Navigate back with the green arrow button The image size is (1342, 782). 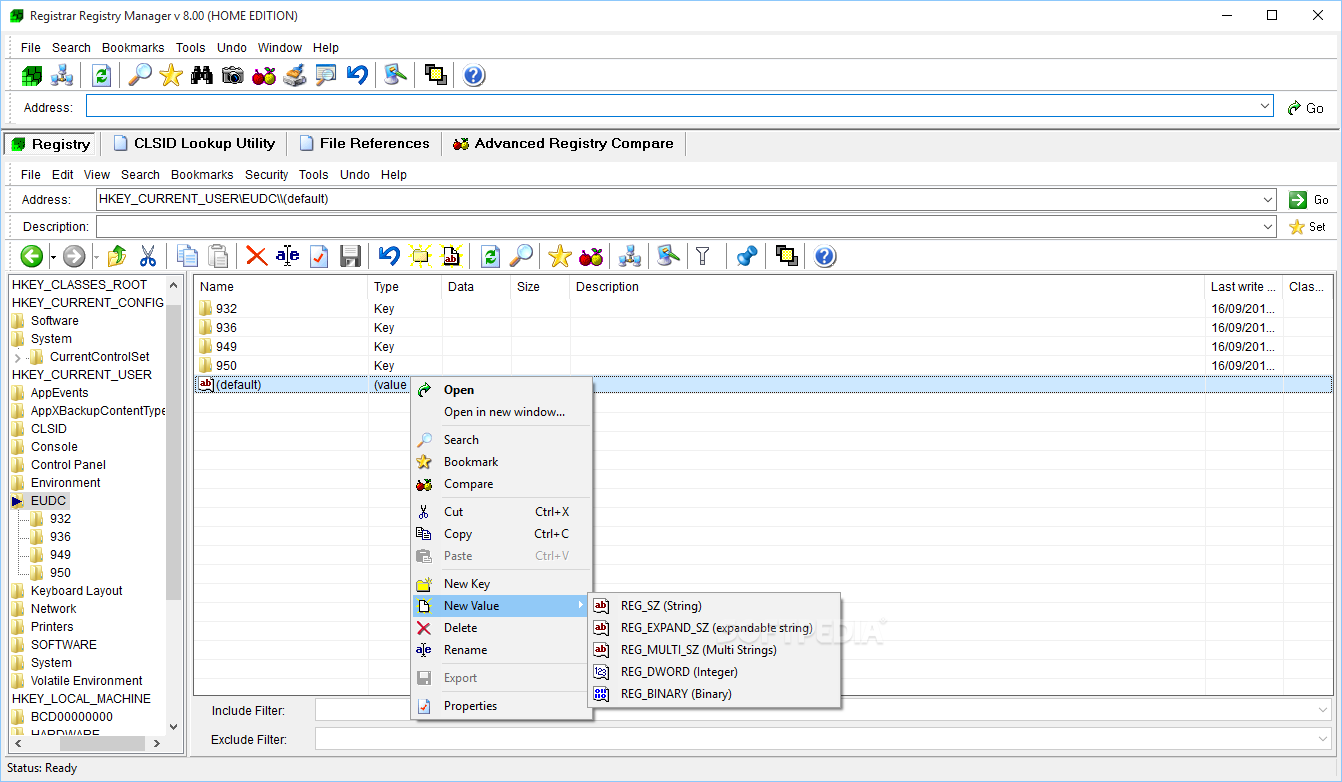click(x=32, y=256)
